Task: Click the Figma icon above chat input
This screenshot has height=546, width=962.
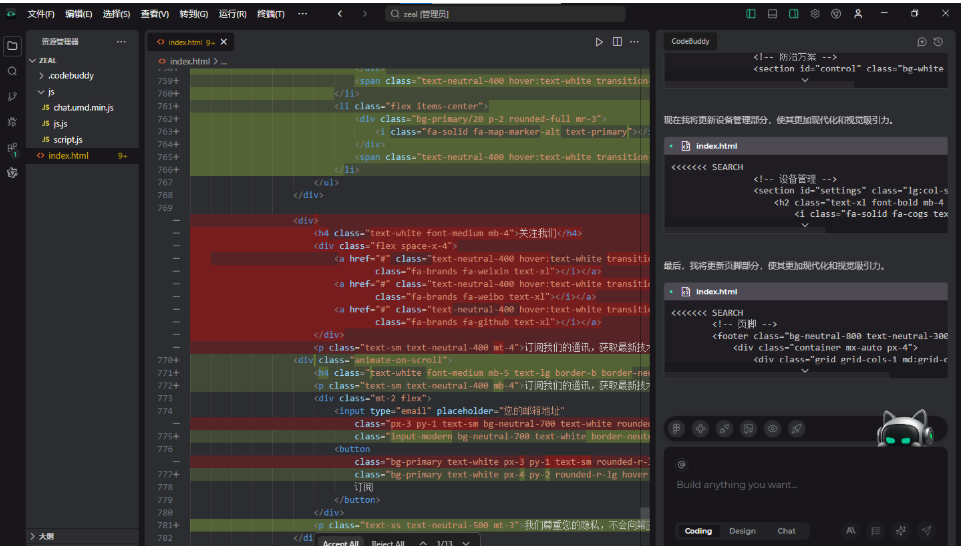Action: 676,428
